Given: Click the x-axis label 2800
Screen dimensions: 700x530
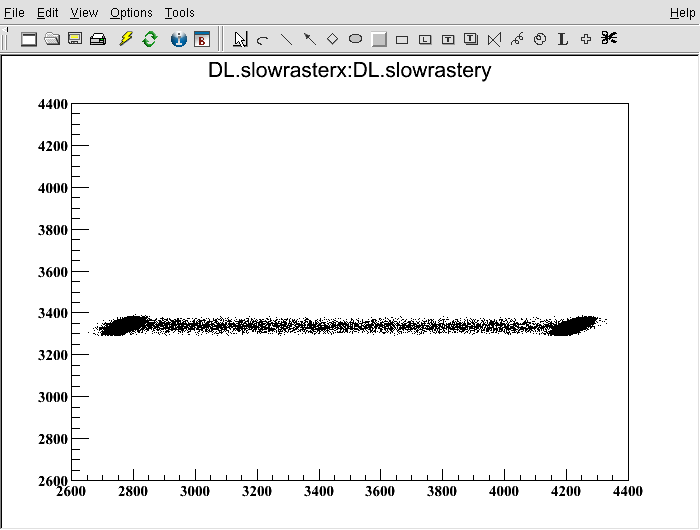Looking at the screenshot, I should [x=133, y=492].
